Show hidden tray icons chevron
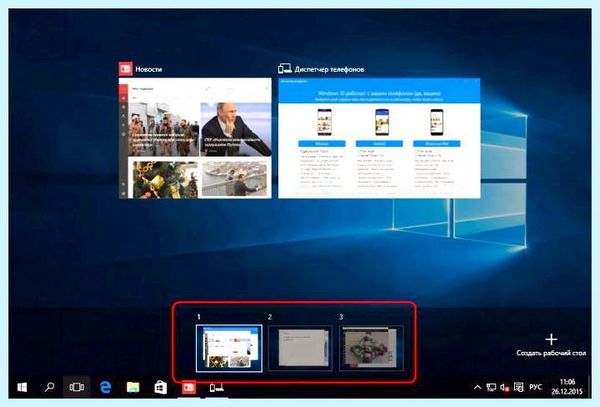The width and height of the screenshot is (600, 407). click(477, 387)
